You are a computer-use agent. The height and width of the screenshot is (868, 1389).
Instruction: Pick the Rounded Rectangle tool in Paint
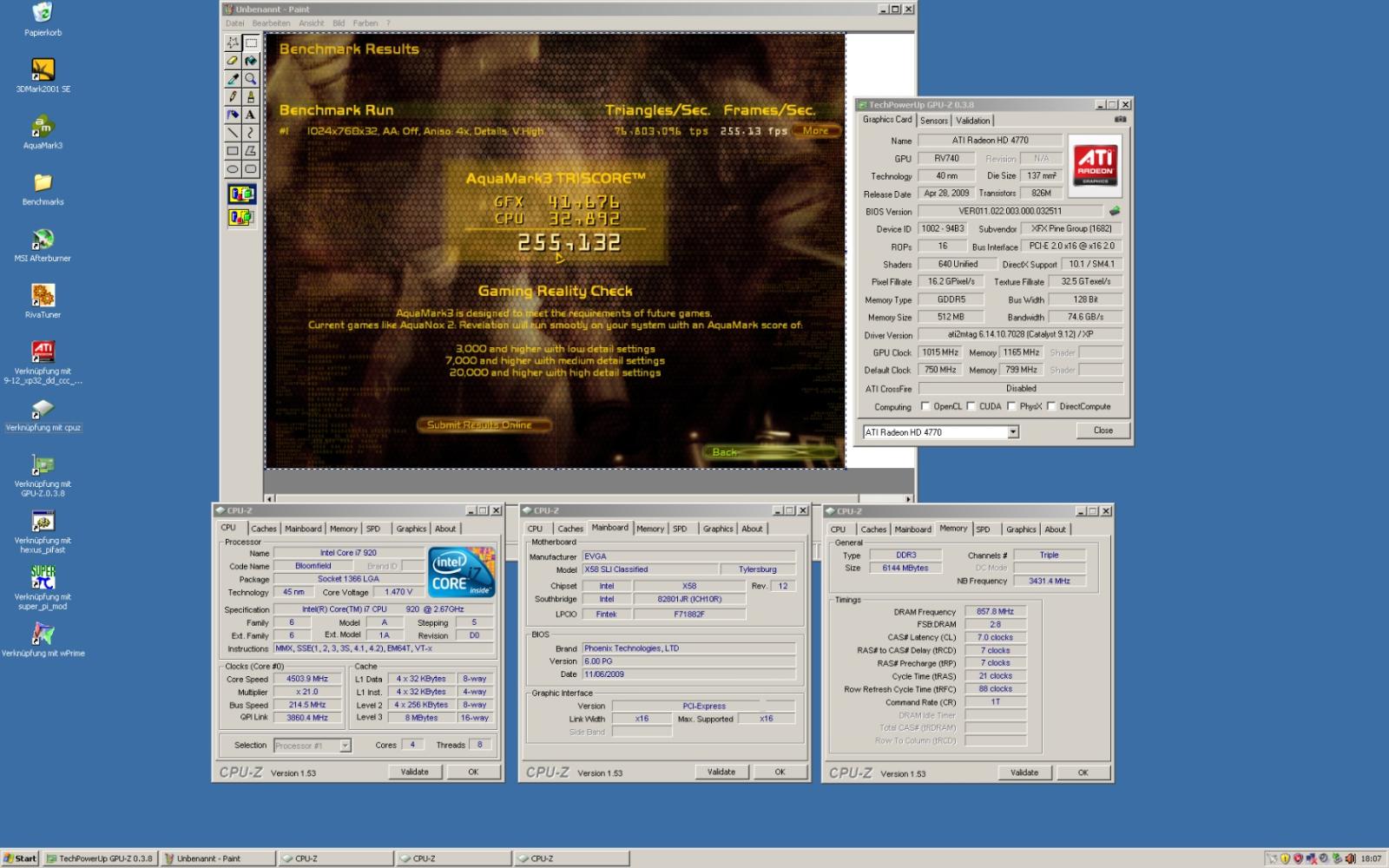(251, 169)
